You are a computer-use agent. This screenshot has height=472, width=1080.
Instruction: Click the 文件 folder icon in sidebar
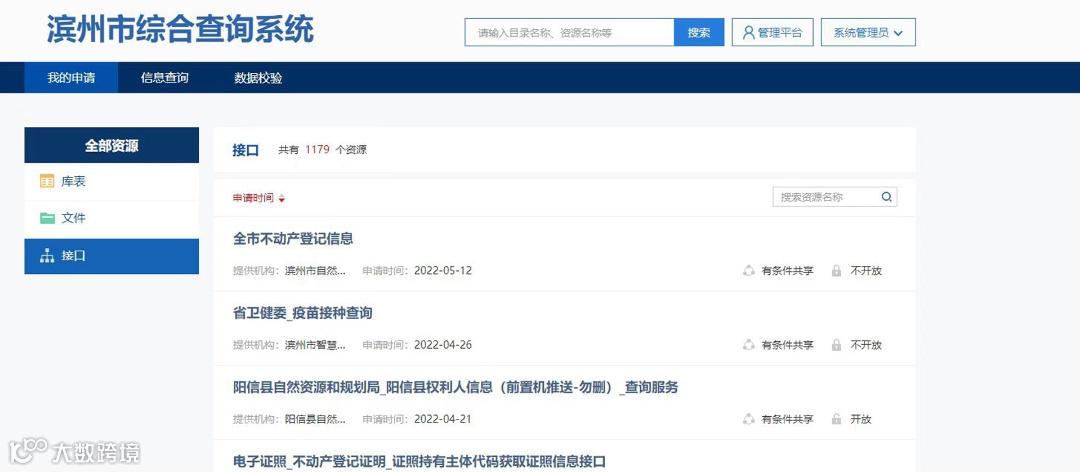(x=47, y=218)
